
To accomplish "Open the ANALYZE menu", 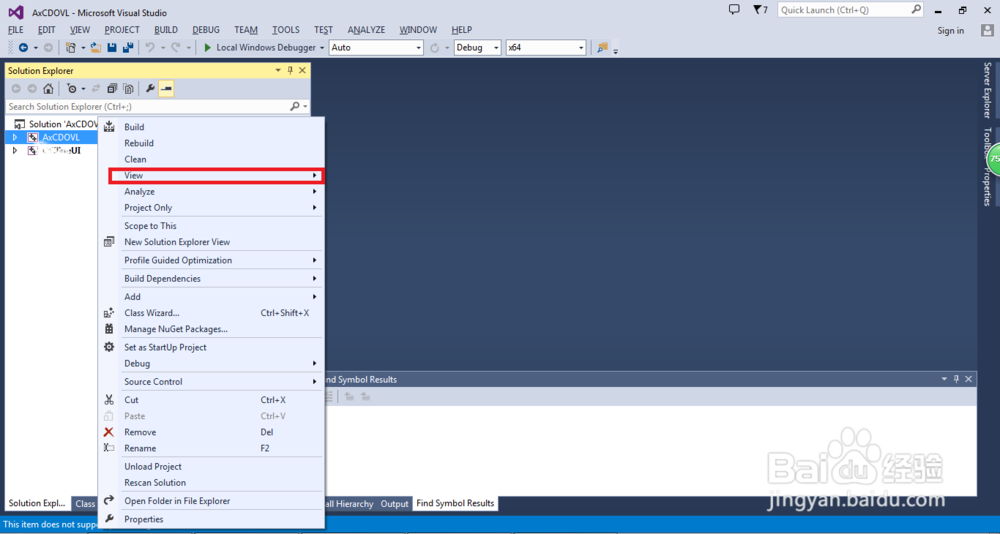I will 366,30.
